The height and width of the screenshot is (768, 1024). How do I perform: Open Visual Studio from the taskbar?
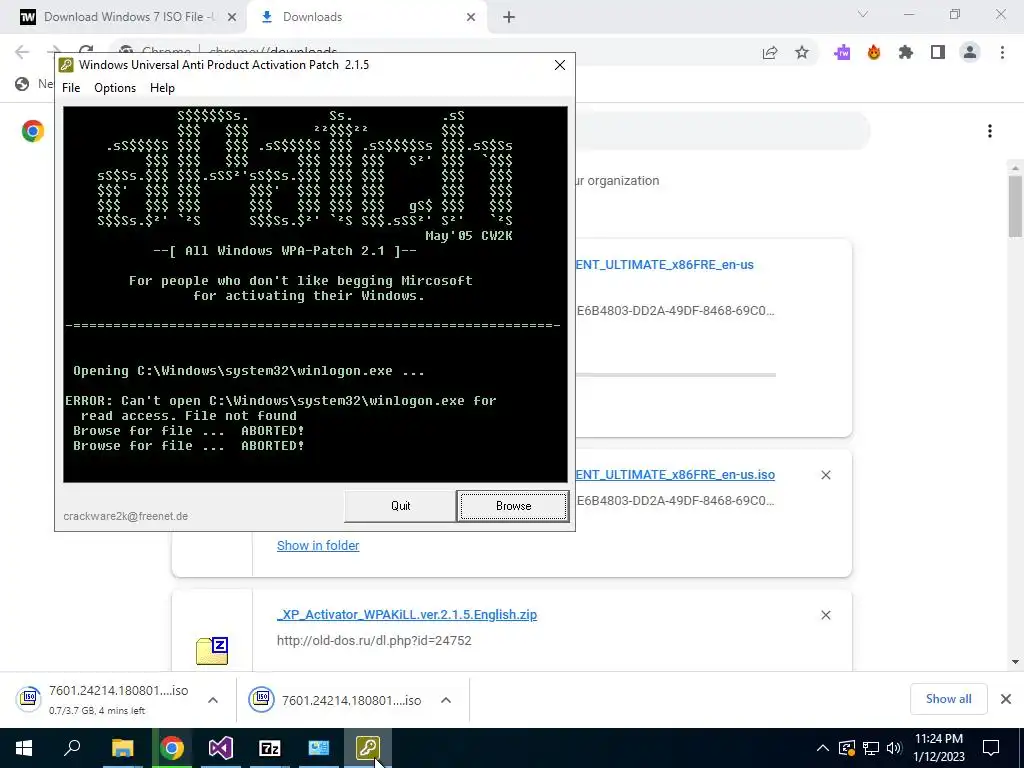[x=221, y=748]
